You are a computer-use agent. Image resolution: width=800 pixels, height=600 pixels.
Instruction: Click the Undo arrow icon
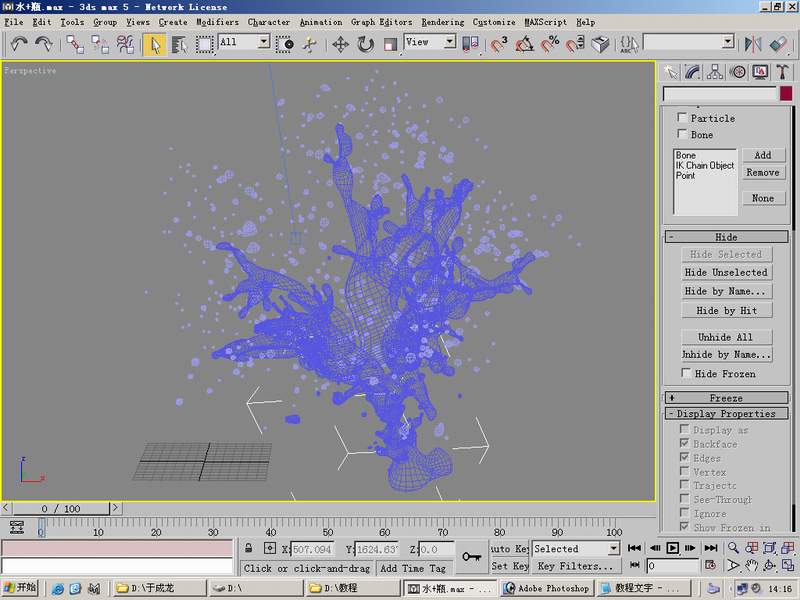pos(19,44)
